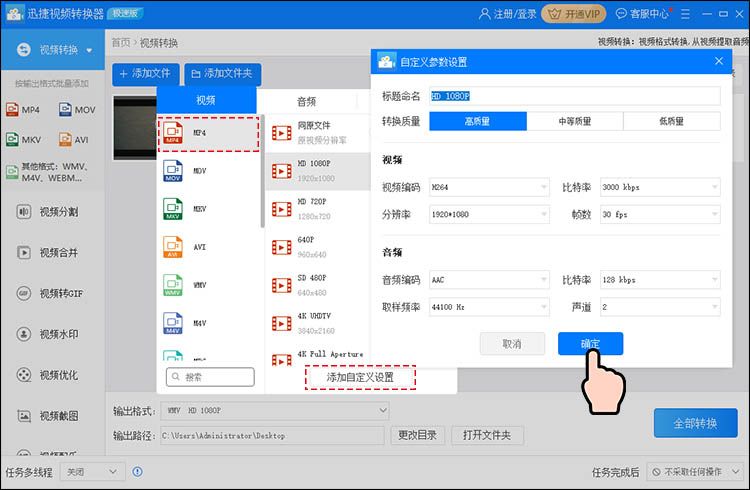Choose MP4 format in video list

[x=209, y=134]
